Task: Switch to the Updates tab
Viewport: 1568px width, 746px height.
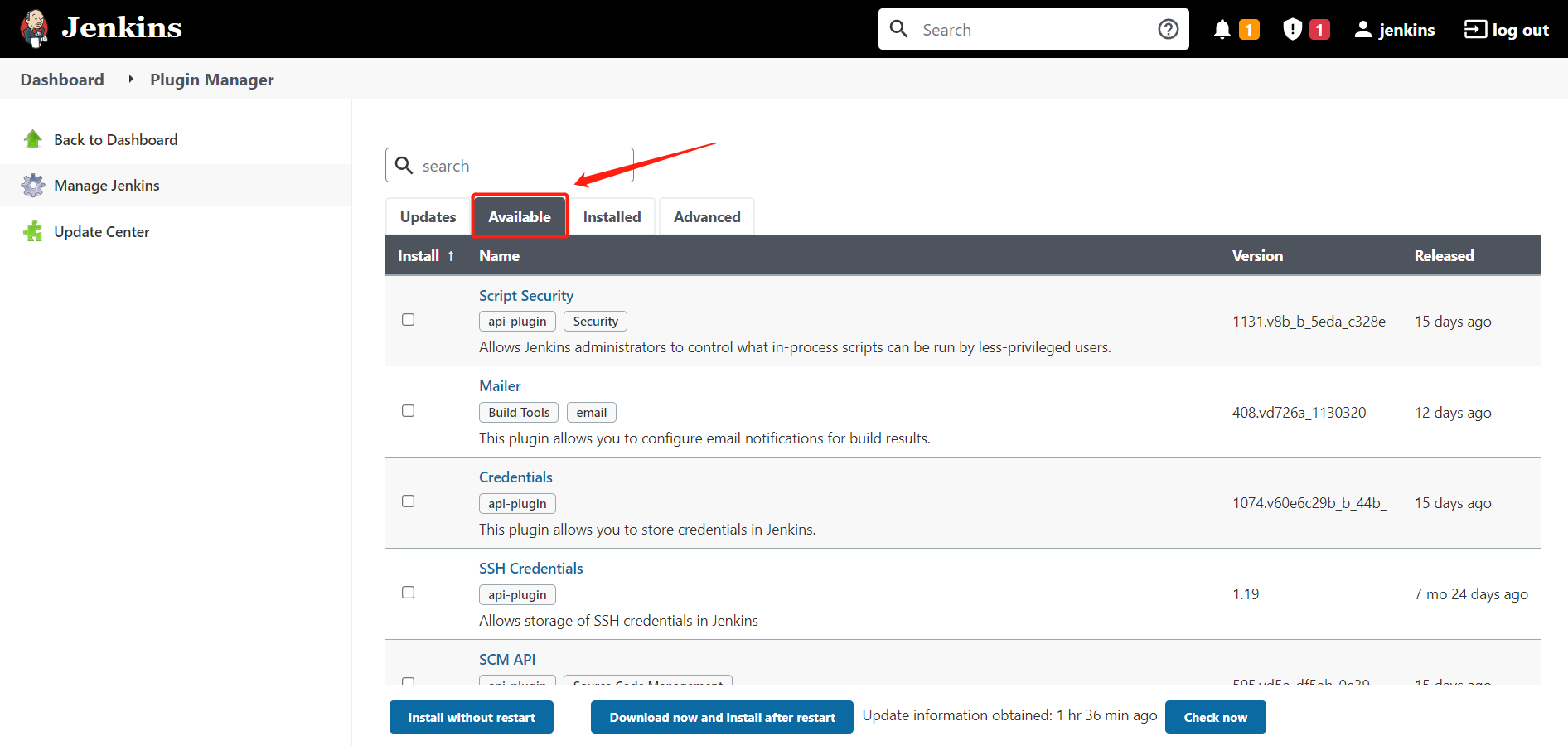Action: pyautogui.click(x=428, y=216)
